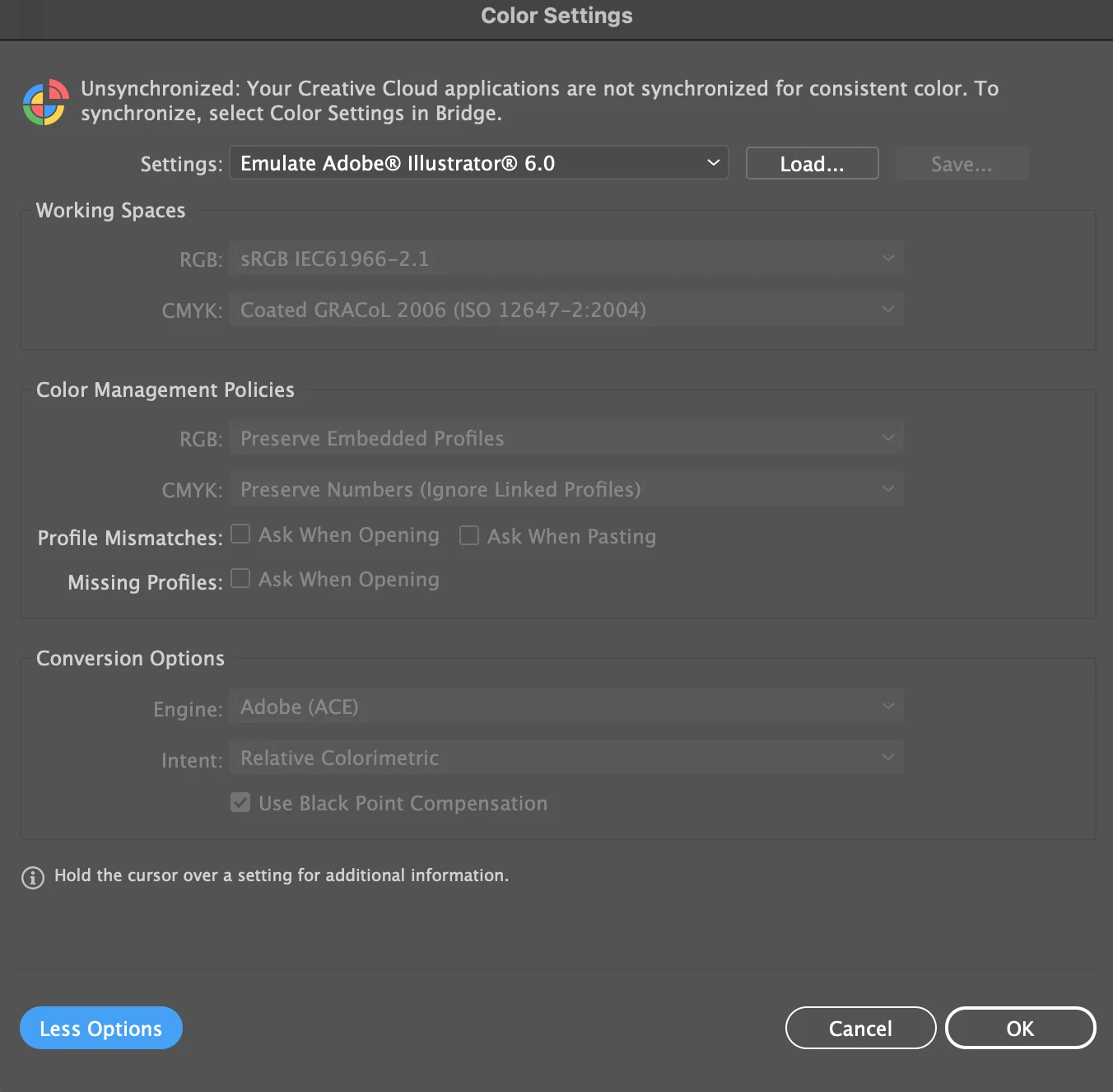
Task: Open the Working Spaces RGB profile dropdown
Action: click(566, 259)
